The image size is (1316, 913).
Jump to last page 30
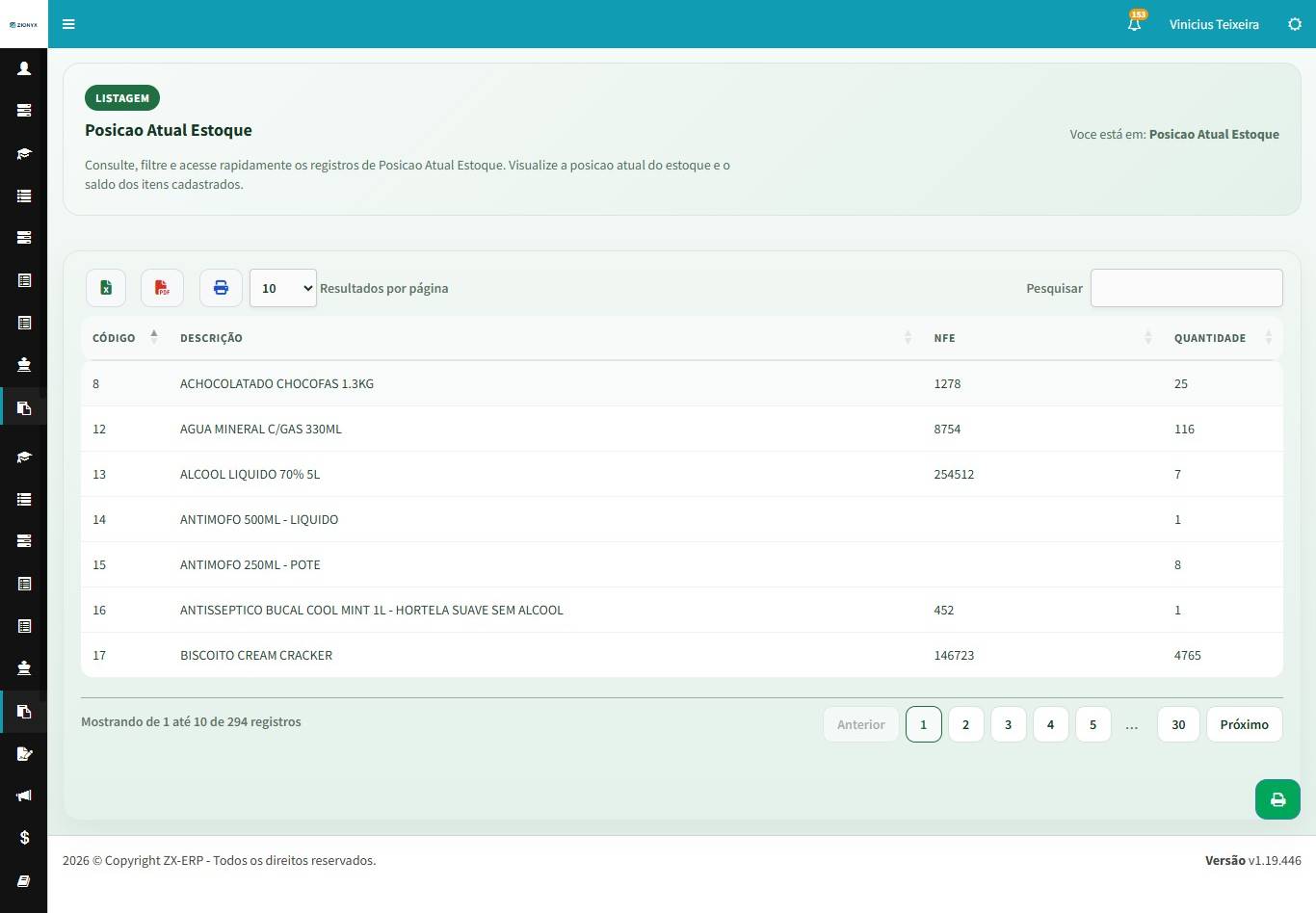[x=1178, y=724]
